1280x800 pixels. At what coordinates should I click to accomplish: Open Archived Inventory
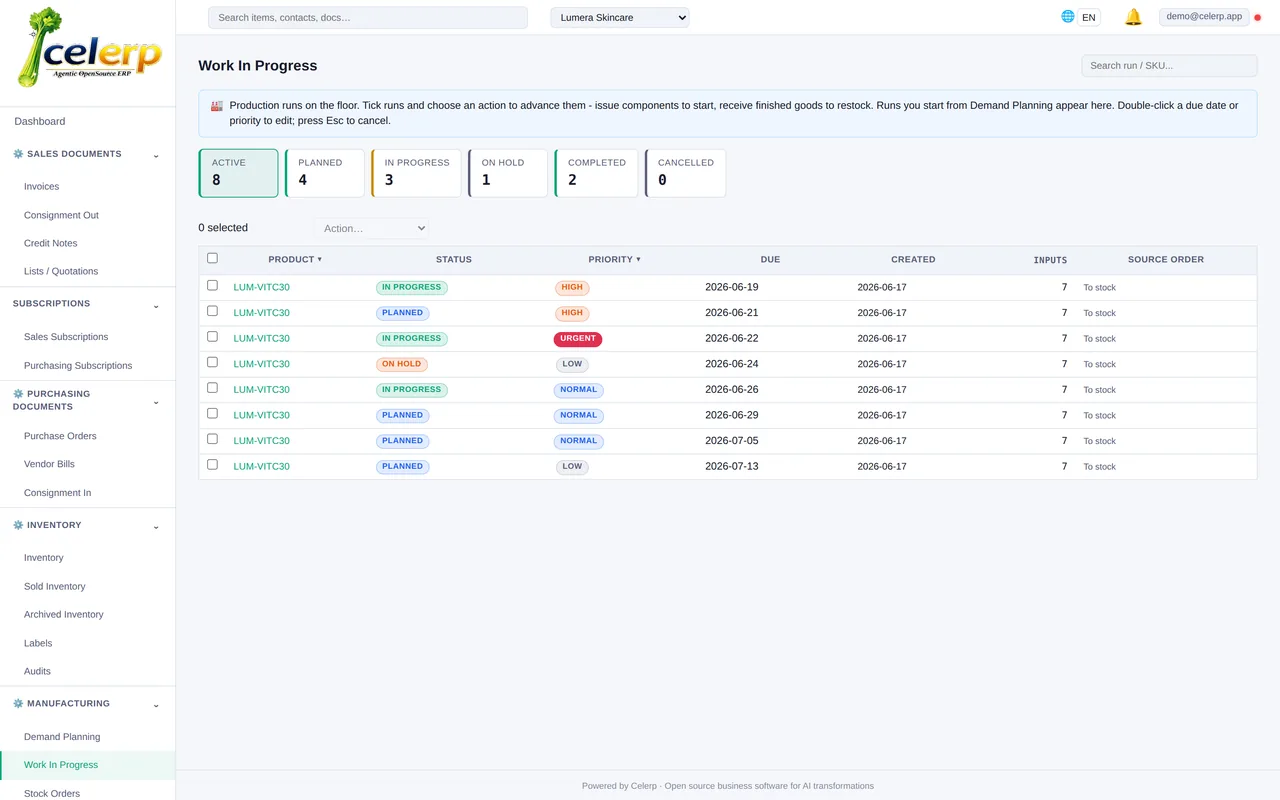(x=64, y=615)
